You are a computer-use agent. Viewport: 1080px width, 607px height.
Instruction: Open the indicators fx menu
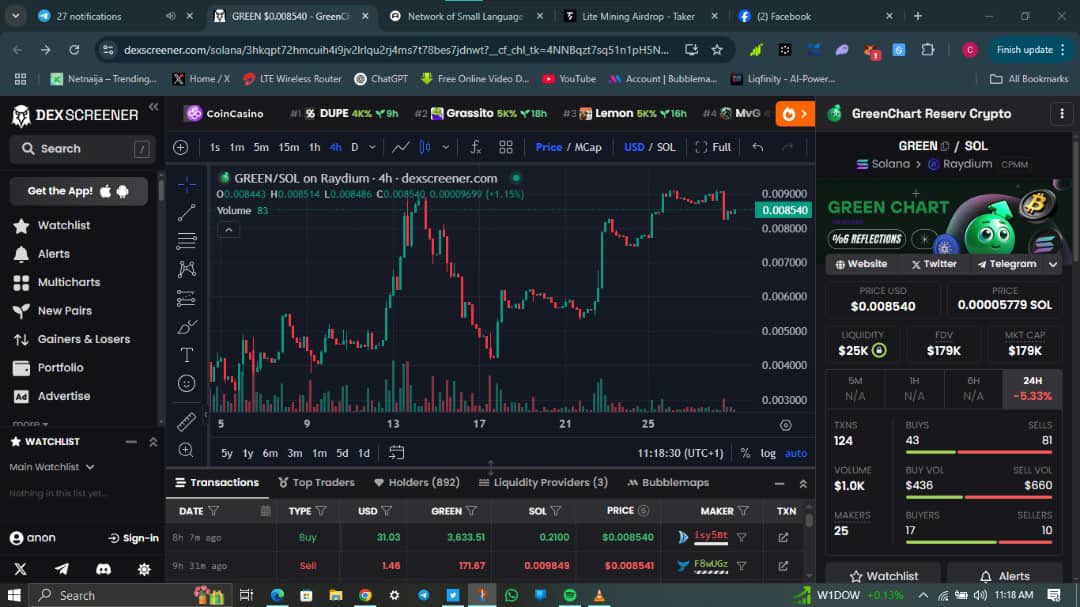[x=475, y=147]
